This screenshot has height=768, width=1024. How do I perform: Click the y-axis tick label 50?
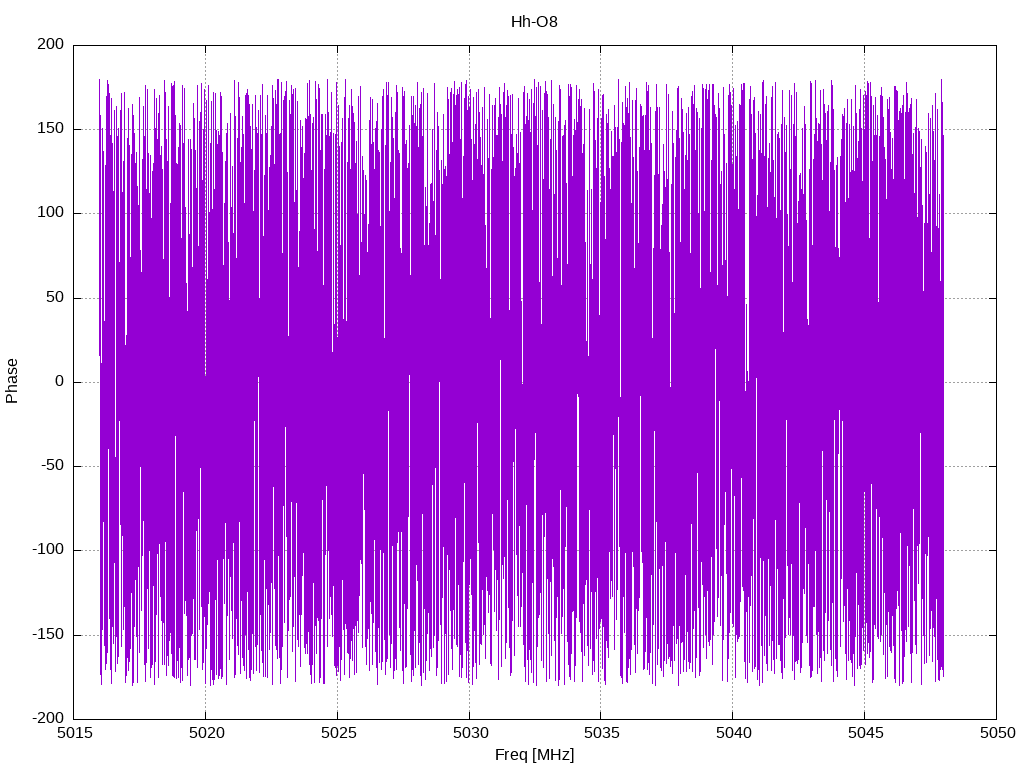pyautogui.click(x=56, y=297)
